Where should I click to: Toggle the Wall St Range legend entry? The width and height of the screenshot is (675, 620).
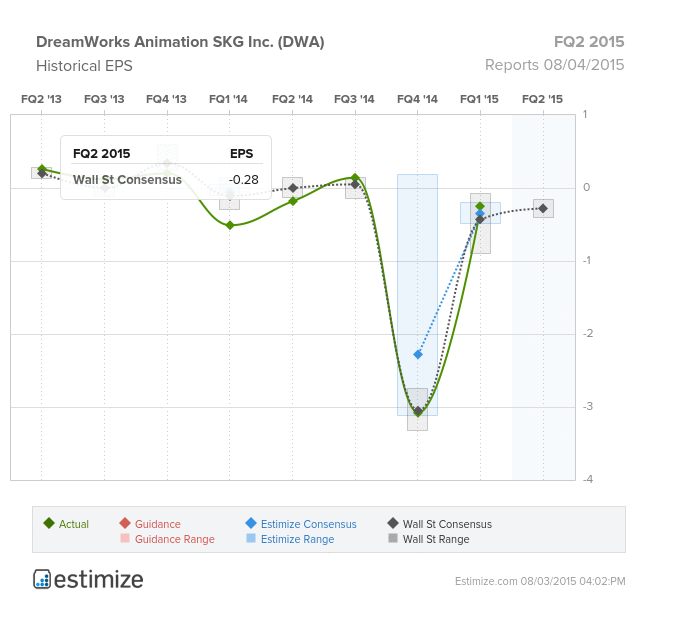429,539
